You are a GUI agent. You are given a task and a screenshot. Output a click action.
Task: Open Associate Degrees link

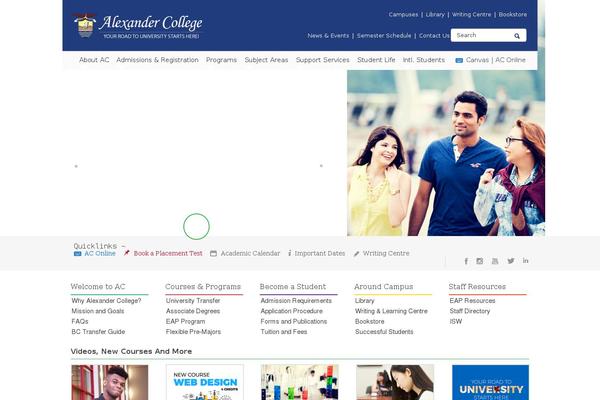[193, 311]
